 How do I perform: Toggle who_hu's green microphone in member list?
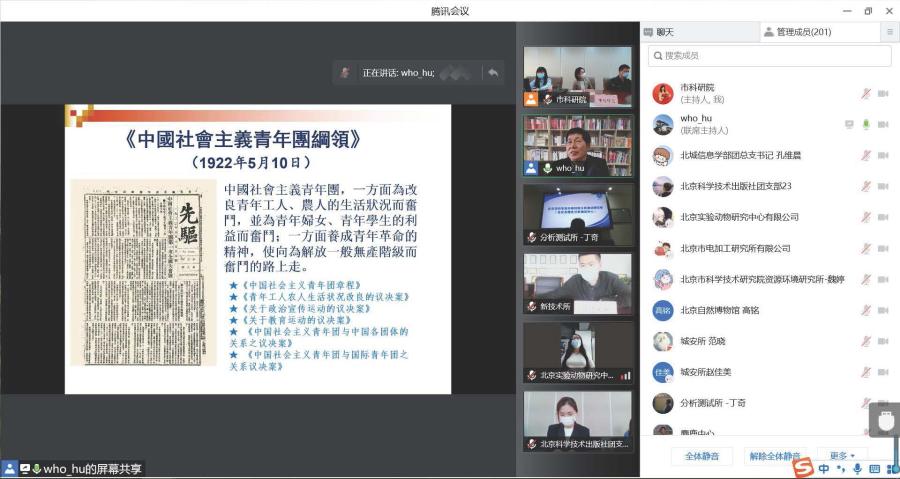866,124
